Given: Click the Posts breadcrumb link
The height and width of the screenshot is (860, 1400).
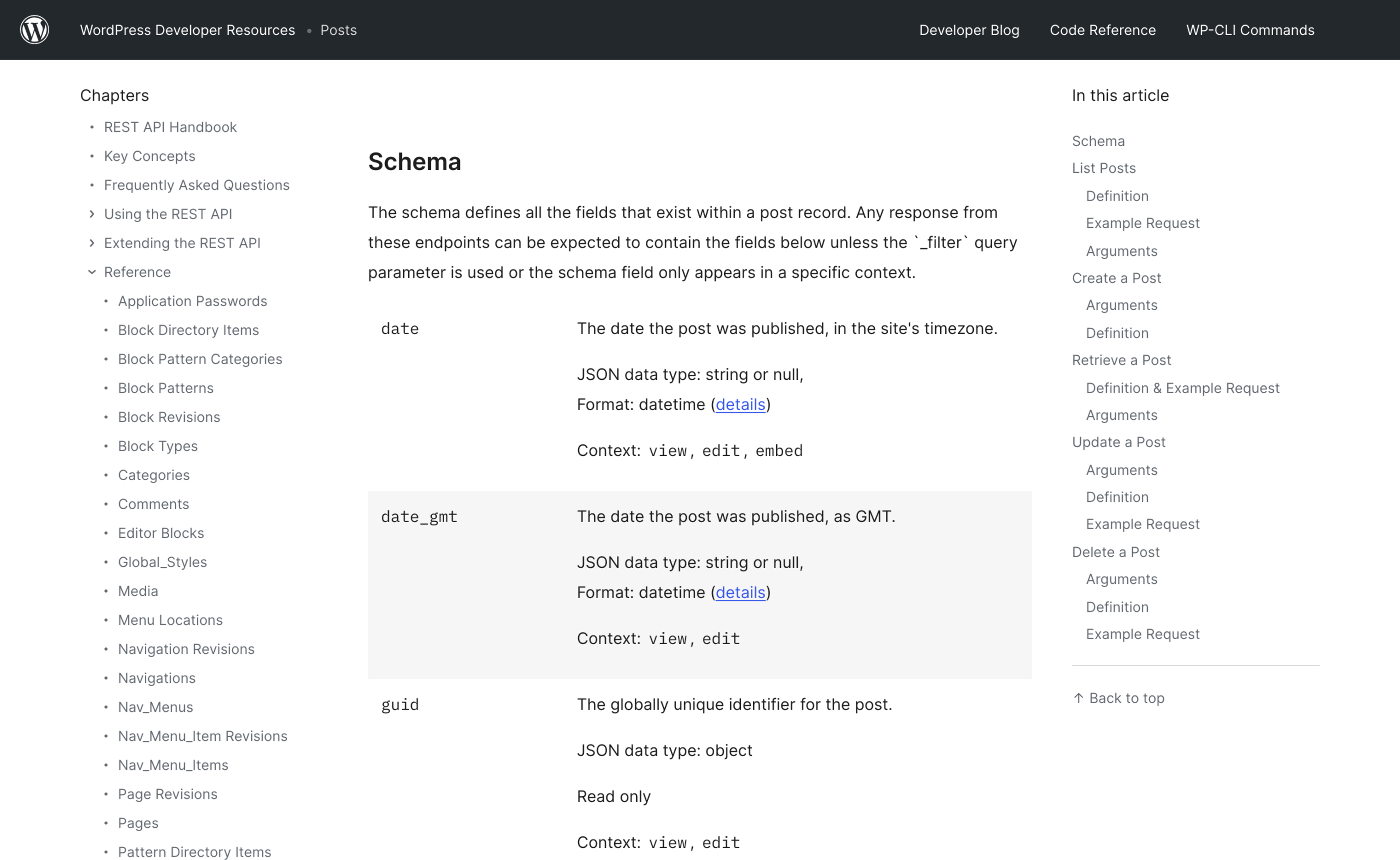Looking at the screenshot, I should 339,30.
